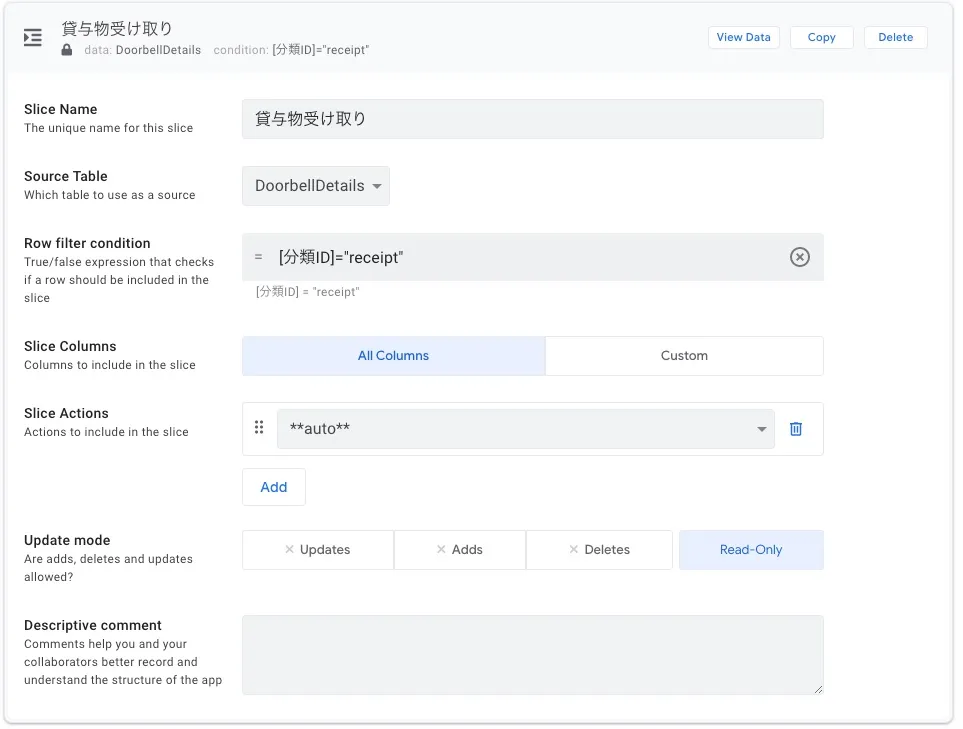
Task: Click the View Data button
Action: pos(743,37)
